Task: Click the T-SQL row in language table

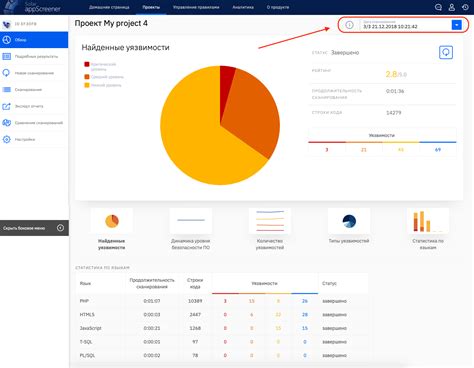Action: pos(222,342)
